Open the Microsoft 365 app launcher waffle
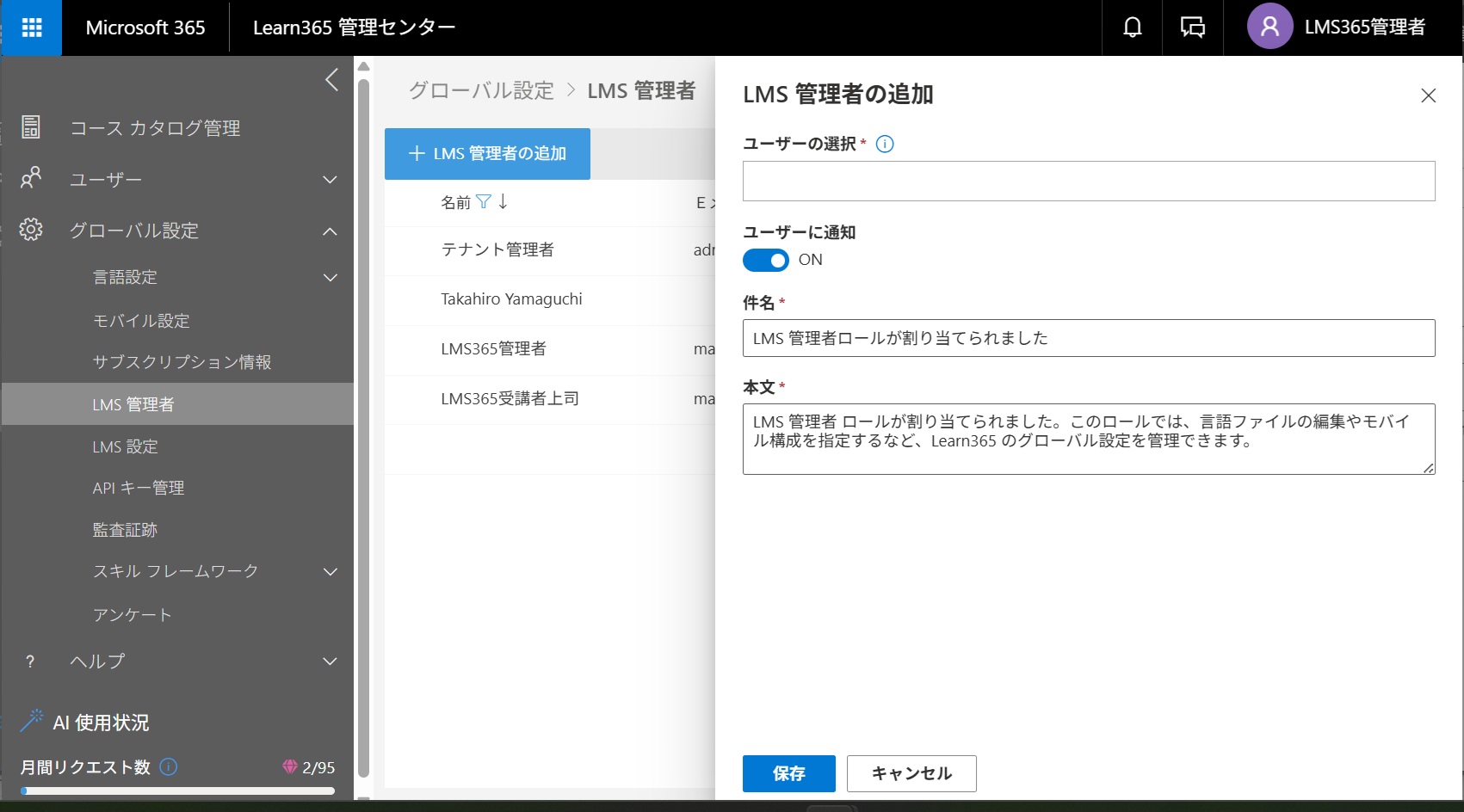 (32, 28)
